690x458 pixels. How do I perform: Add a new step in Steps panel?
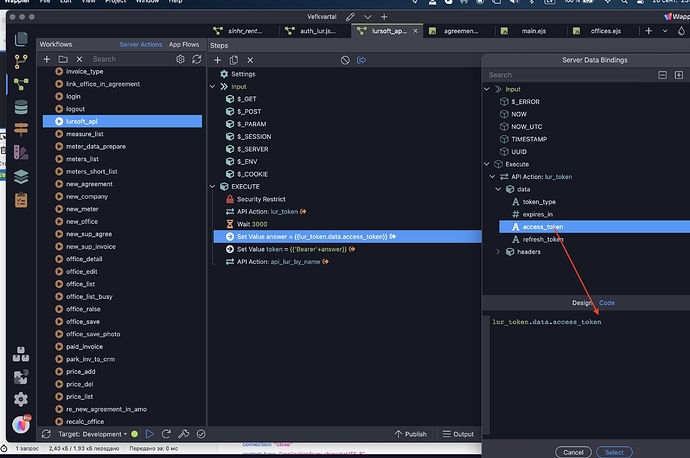217,60
